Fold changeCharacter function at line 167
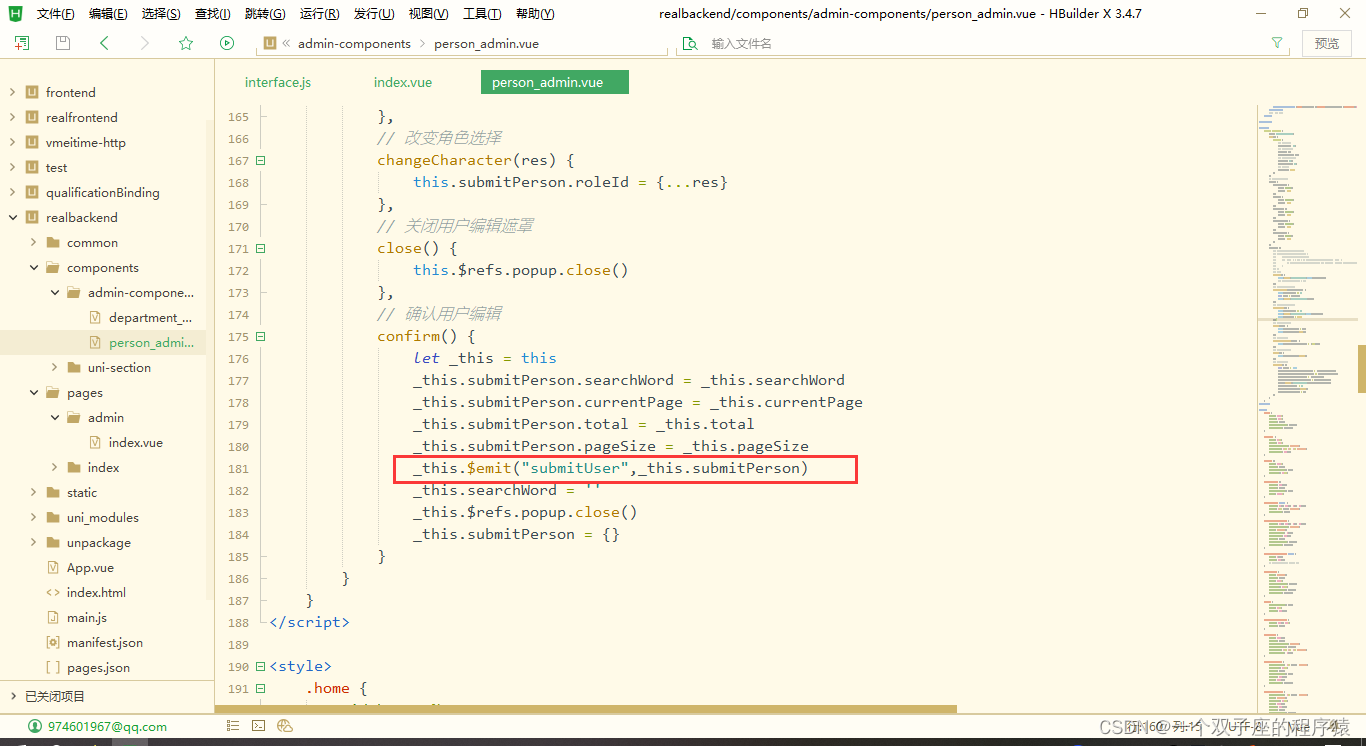Screen dimensions: 1366x746 click(x=261, y=160)
